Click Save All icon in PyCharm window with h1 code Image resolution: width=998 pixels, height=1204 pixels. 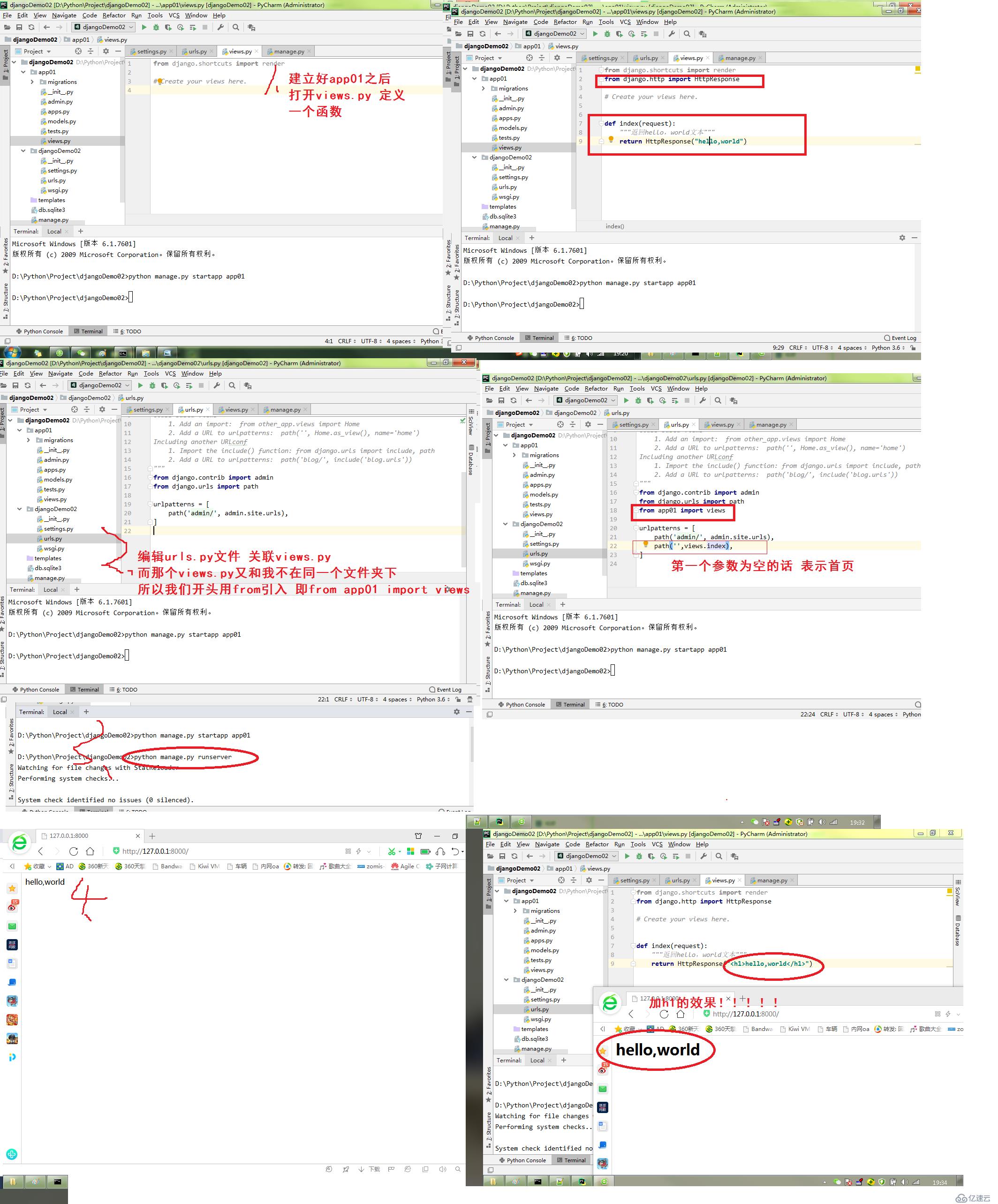click(502, 856)
